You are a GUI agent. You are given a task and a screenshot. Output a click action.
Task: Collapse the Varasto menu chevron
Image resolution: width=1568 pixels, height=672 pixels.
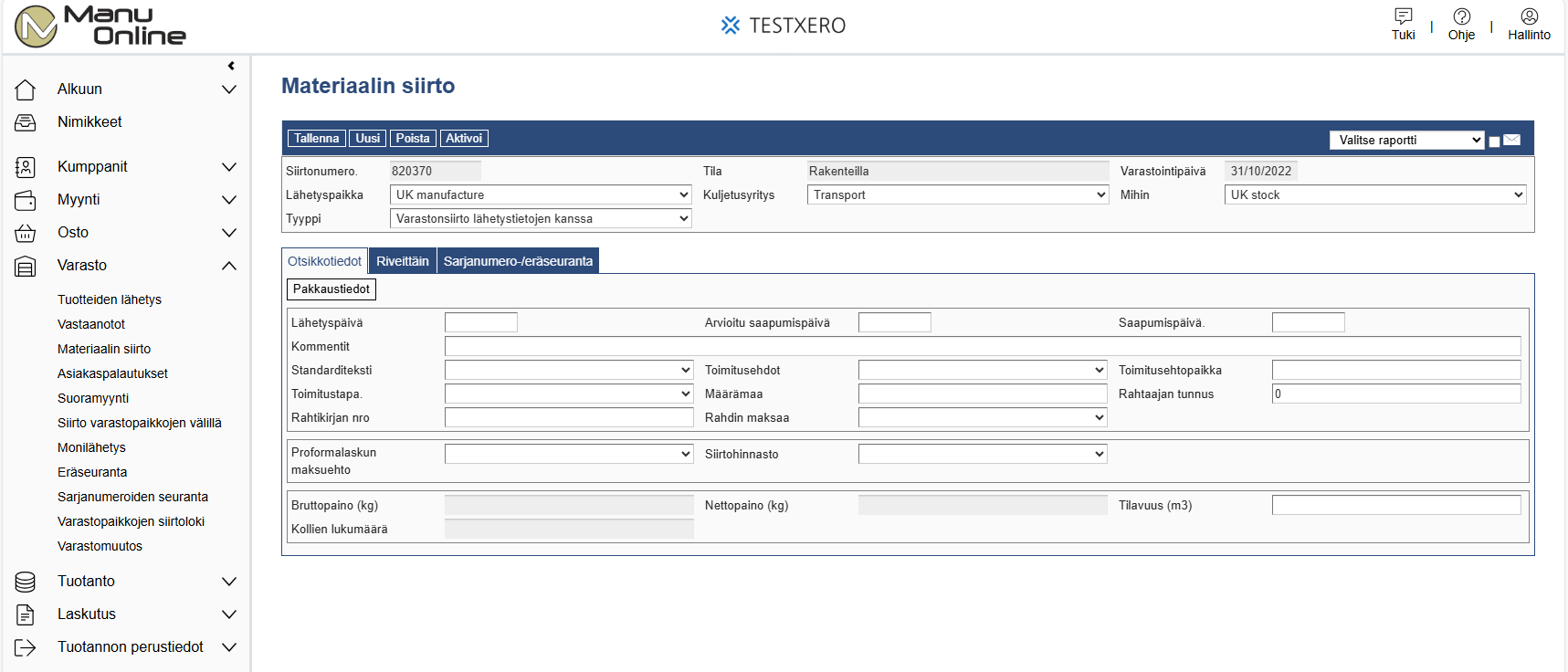click(x=229, y=266)
